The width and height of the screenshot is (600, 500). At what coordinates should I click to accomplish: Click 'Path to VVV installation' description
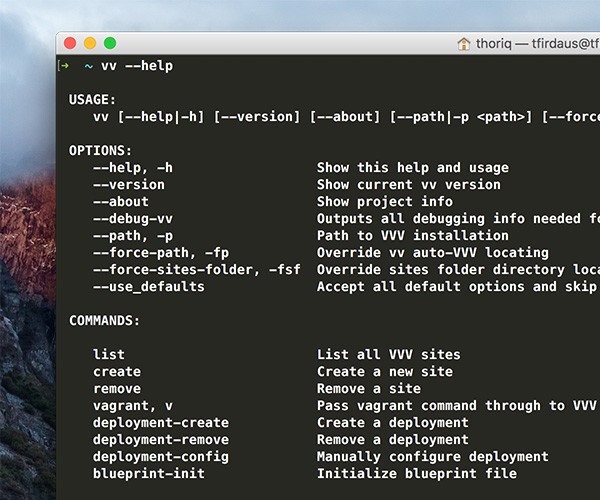click(x=413, y=235)
